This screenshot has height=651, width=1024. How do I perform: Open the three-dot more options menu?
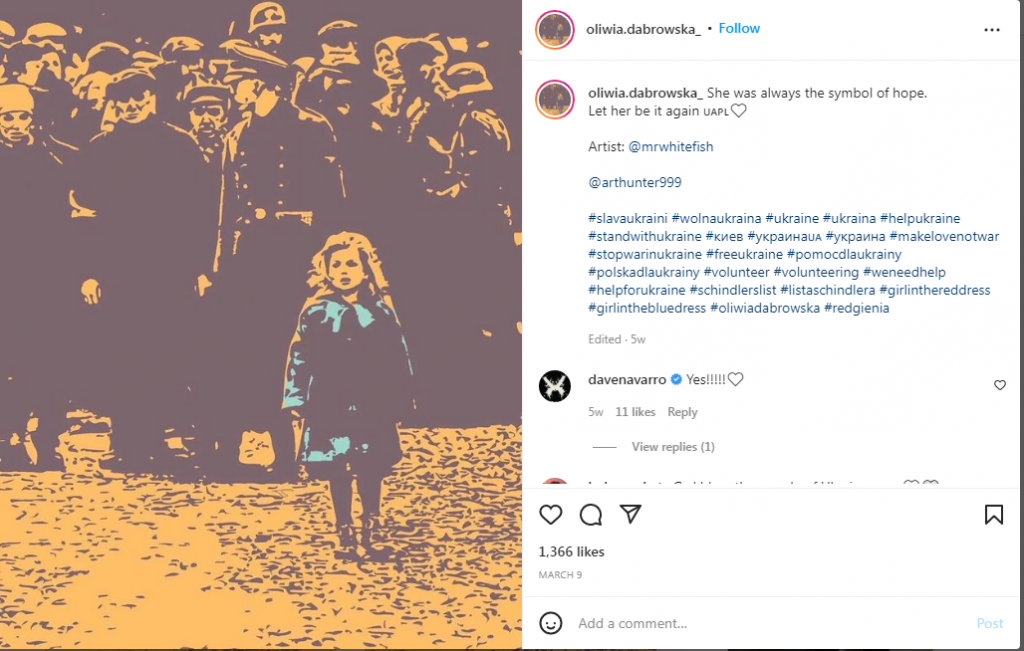991,29
